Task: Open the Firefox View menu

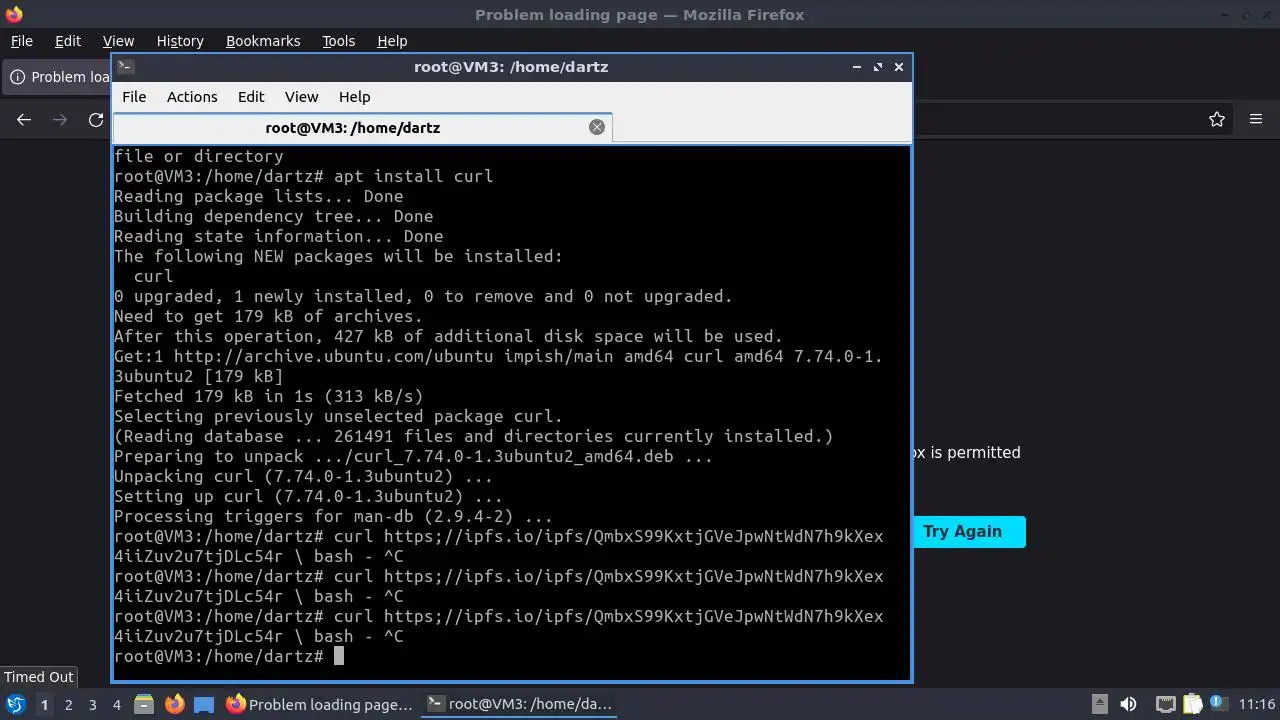Action: click(x=118, y=41)
